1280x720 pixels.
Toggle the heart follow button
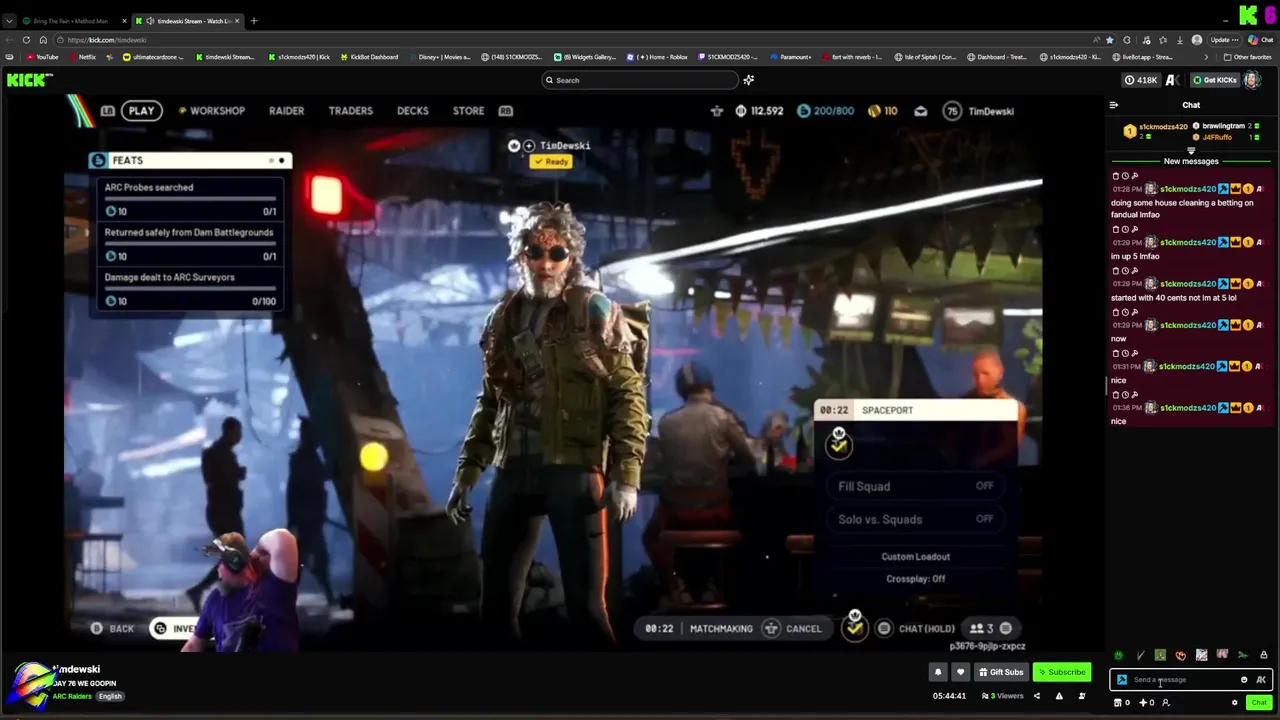(960, 672)
